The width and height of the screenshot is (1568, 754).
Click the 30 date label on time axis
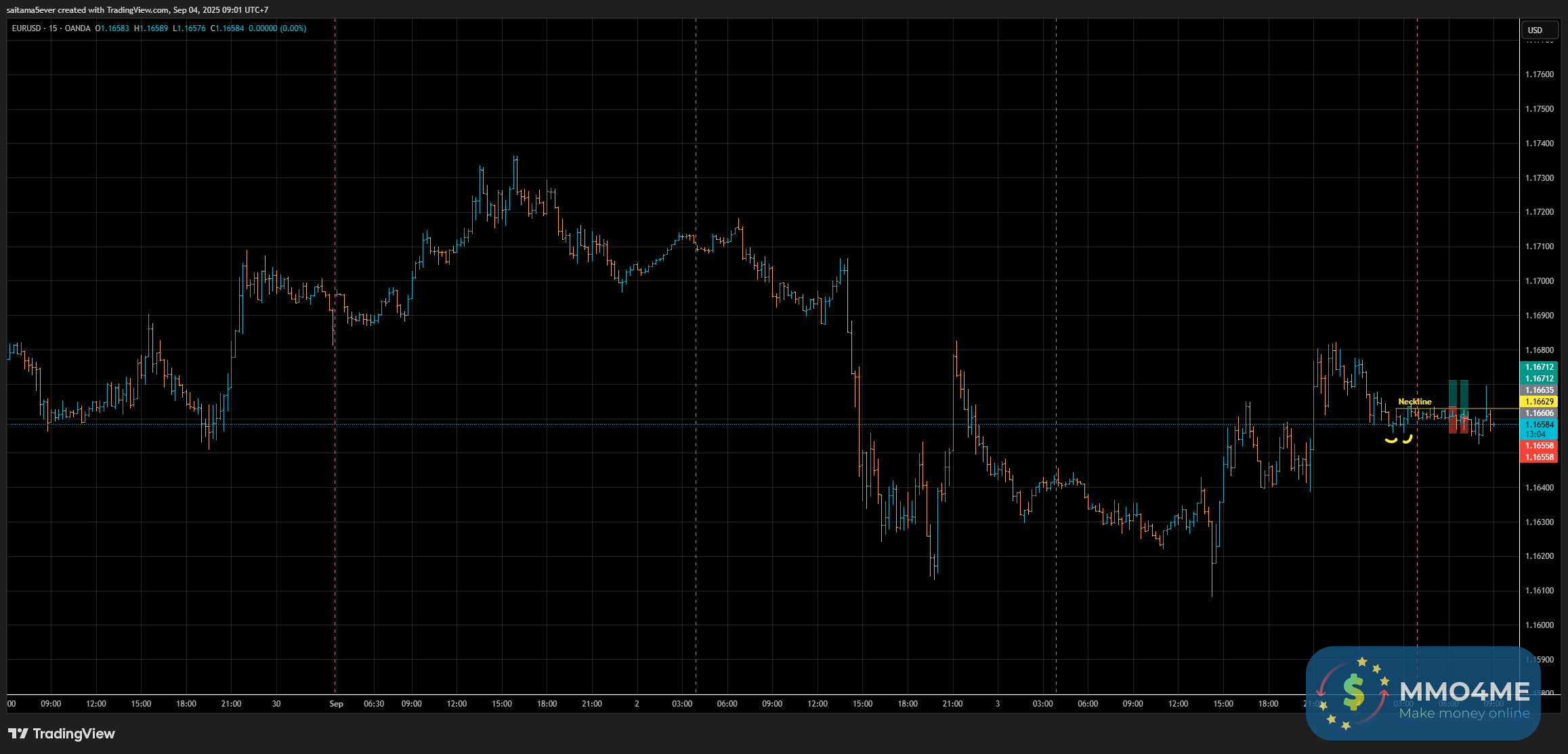click(276, 704)
